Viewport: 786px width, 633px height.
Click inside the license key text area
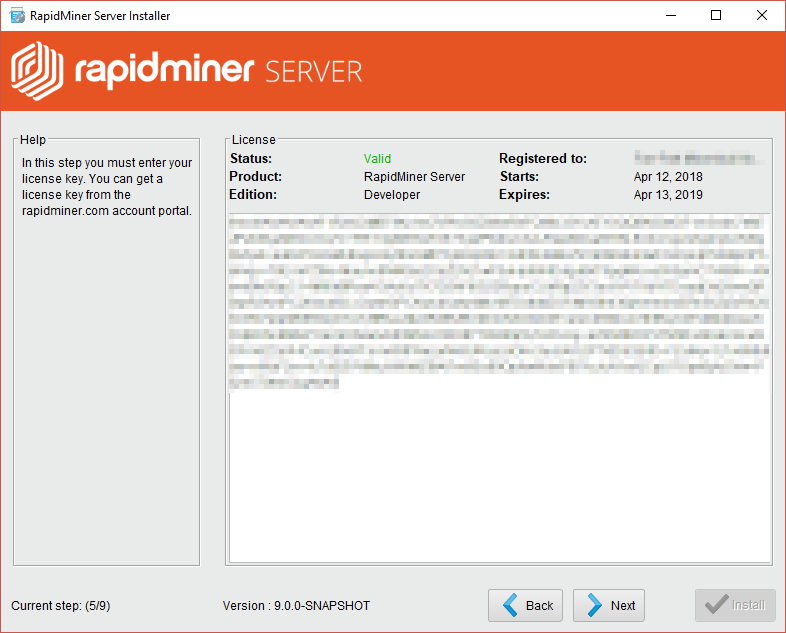tap(500, 470)
